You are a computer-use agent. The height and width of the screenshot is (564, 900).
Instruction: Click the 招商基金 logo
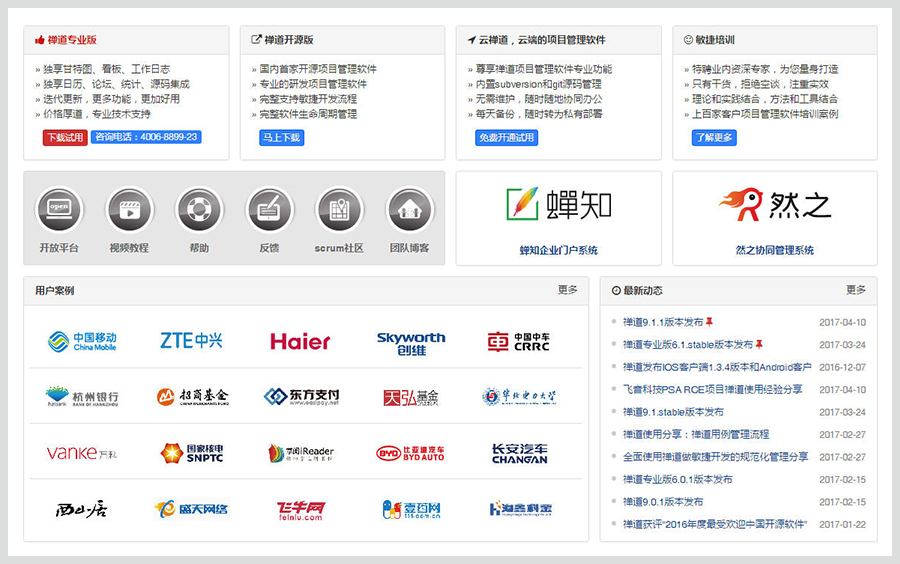point(192,396)
